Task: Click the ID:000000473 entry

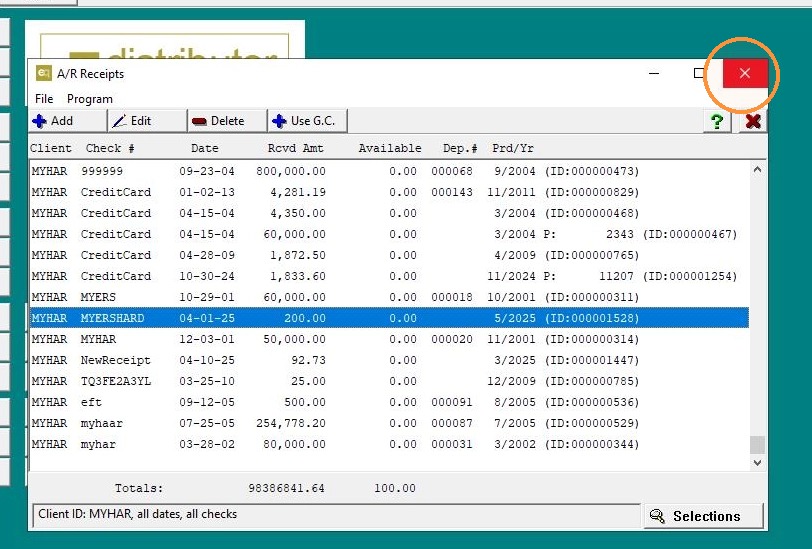Action: (591, 171)
